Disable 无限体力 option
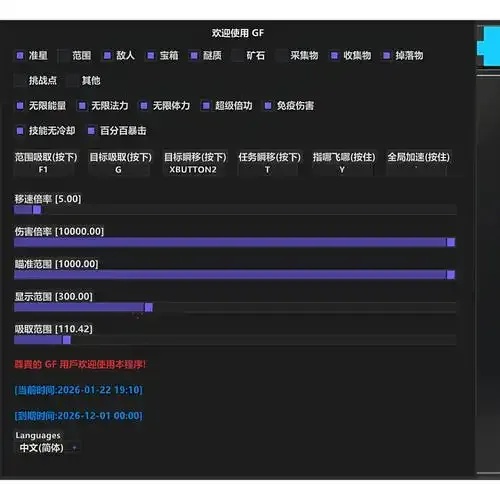 (x=144, y=106)
